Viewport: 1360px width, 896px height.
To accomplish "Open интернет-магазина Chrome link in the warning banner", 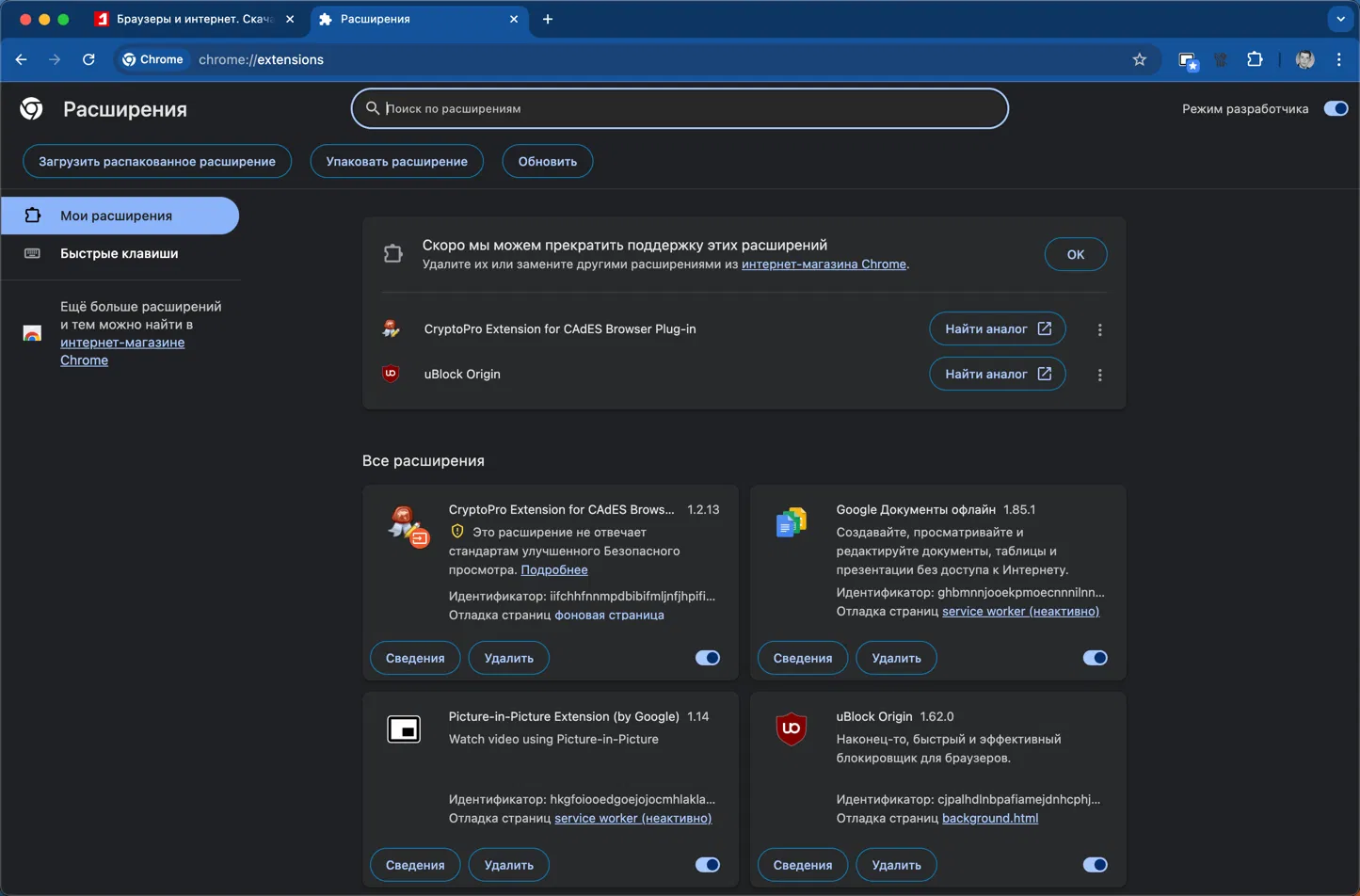I will click(x=824, y=264).
